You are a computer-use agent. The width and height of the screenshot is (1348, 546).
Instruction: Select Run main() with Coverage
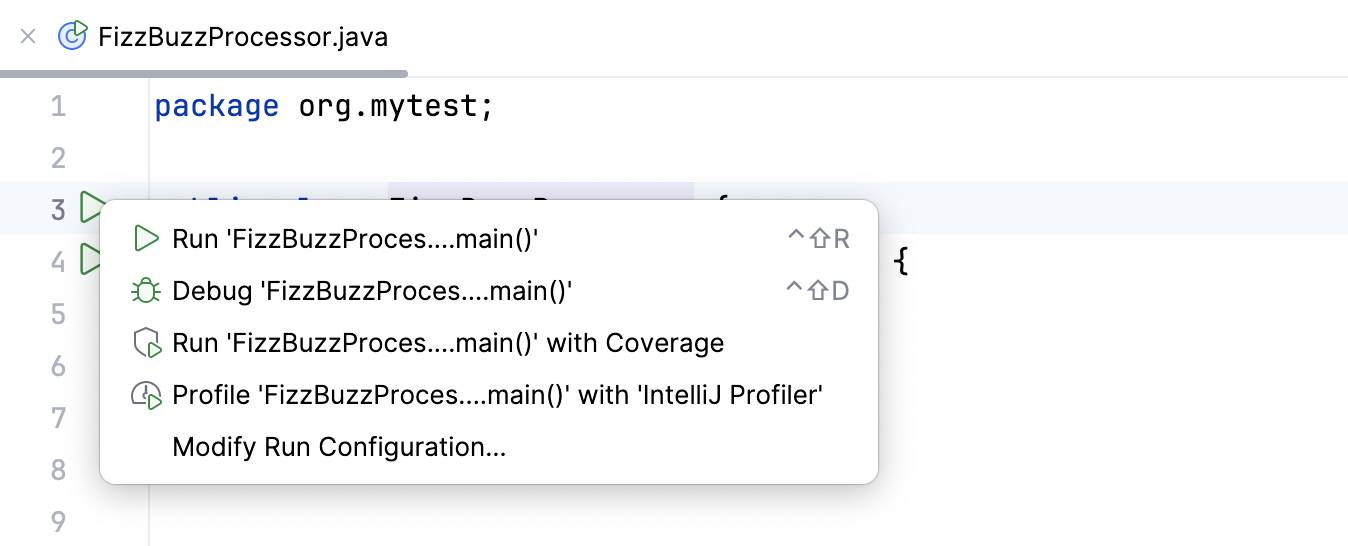448,343
